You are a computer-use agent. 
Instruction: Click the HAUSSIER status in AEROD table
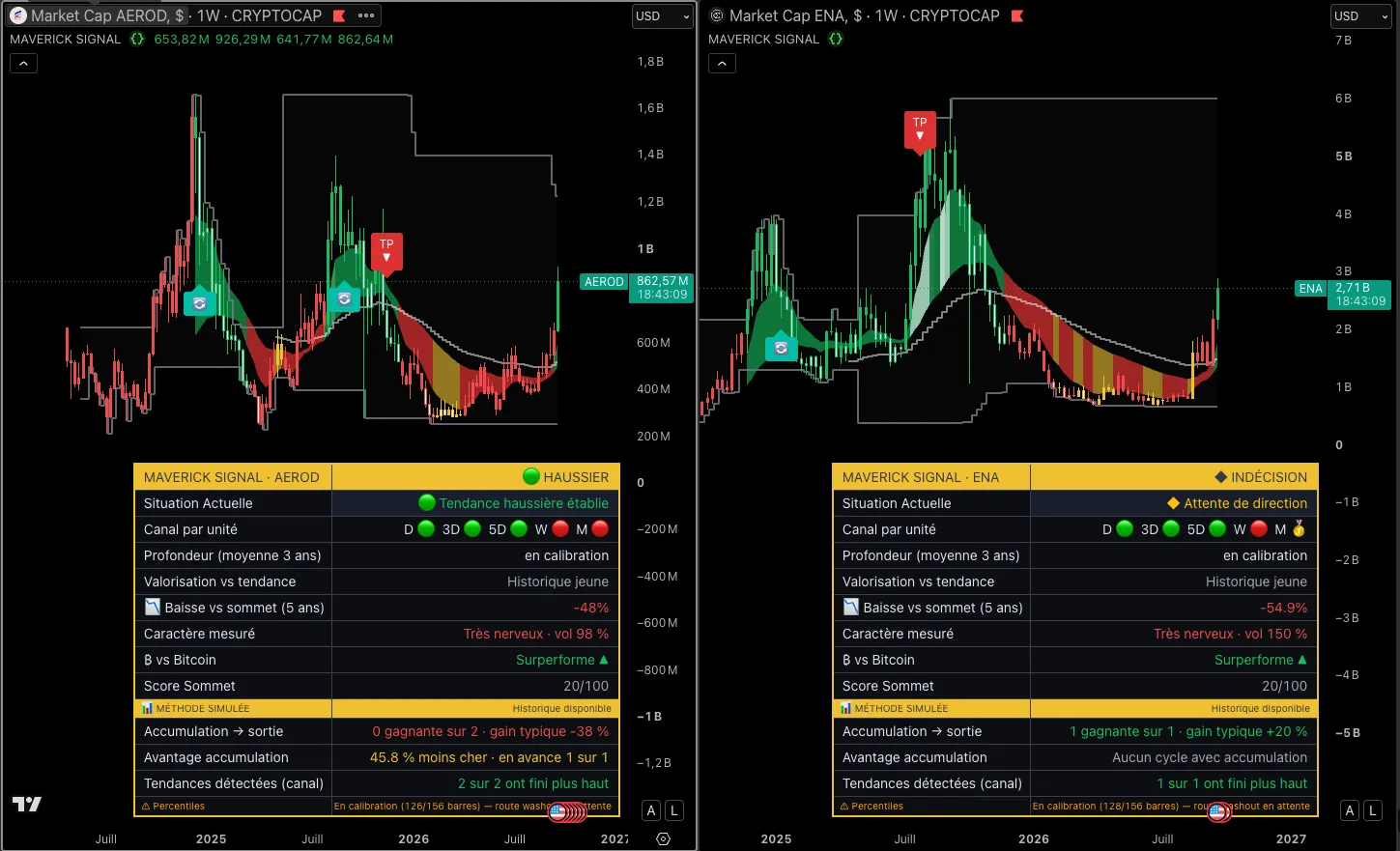tap(566, 477)
